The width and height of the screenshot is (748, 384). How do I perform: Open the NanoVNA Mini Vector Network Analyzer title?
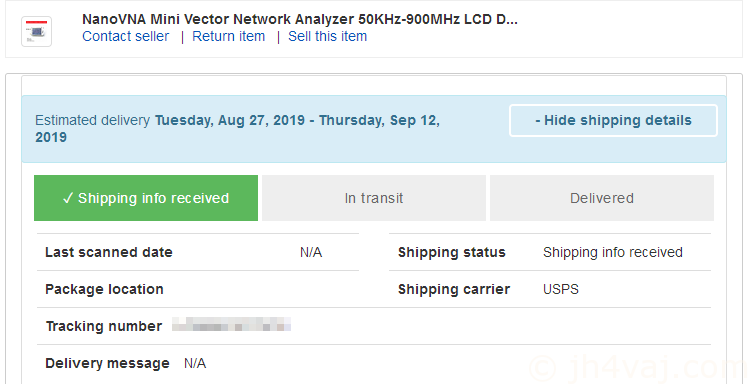[x=300, y=19]
